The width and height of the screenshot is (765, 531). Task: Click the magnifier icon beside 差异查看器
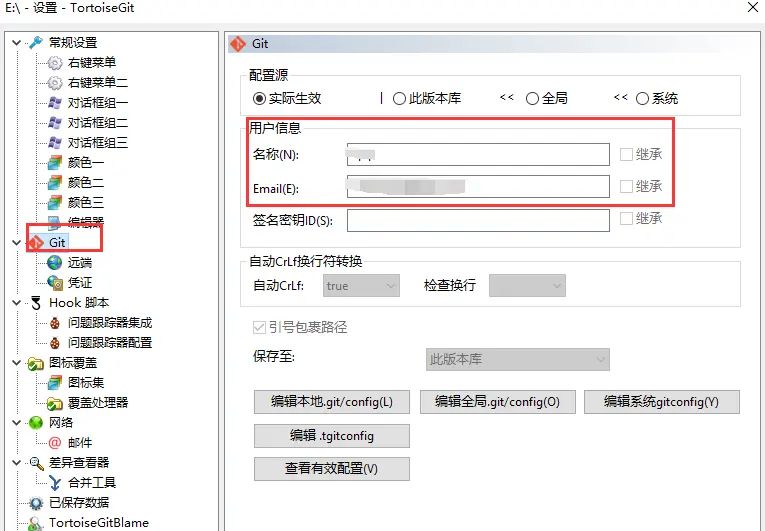(36, 463)
